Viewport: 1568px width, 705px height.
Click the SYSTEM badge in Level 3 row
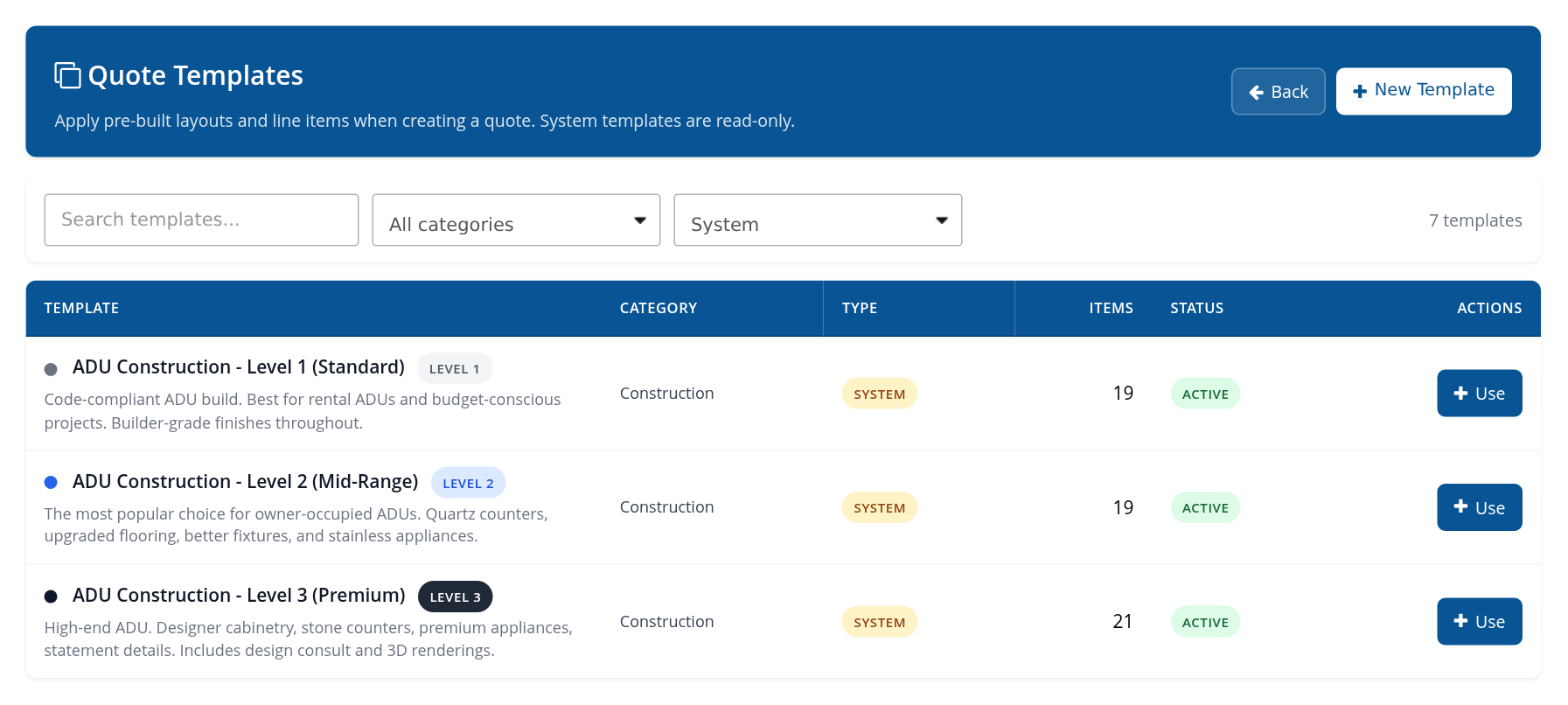(x=879, y=622)
